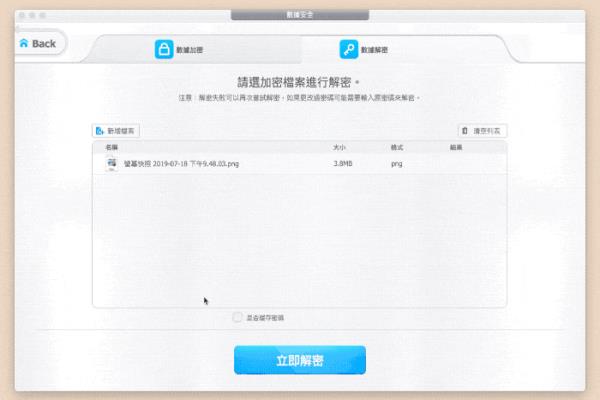Minimize the 數據安全 window
600x400 pixels.
coord(33,16)
